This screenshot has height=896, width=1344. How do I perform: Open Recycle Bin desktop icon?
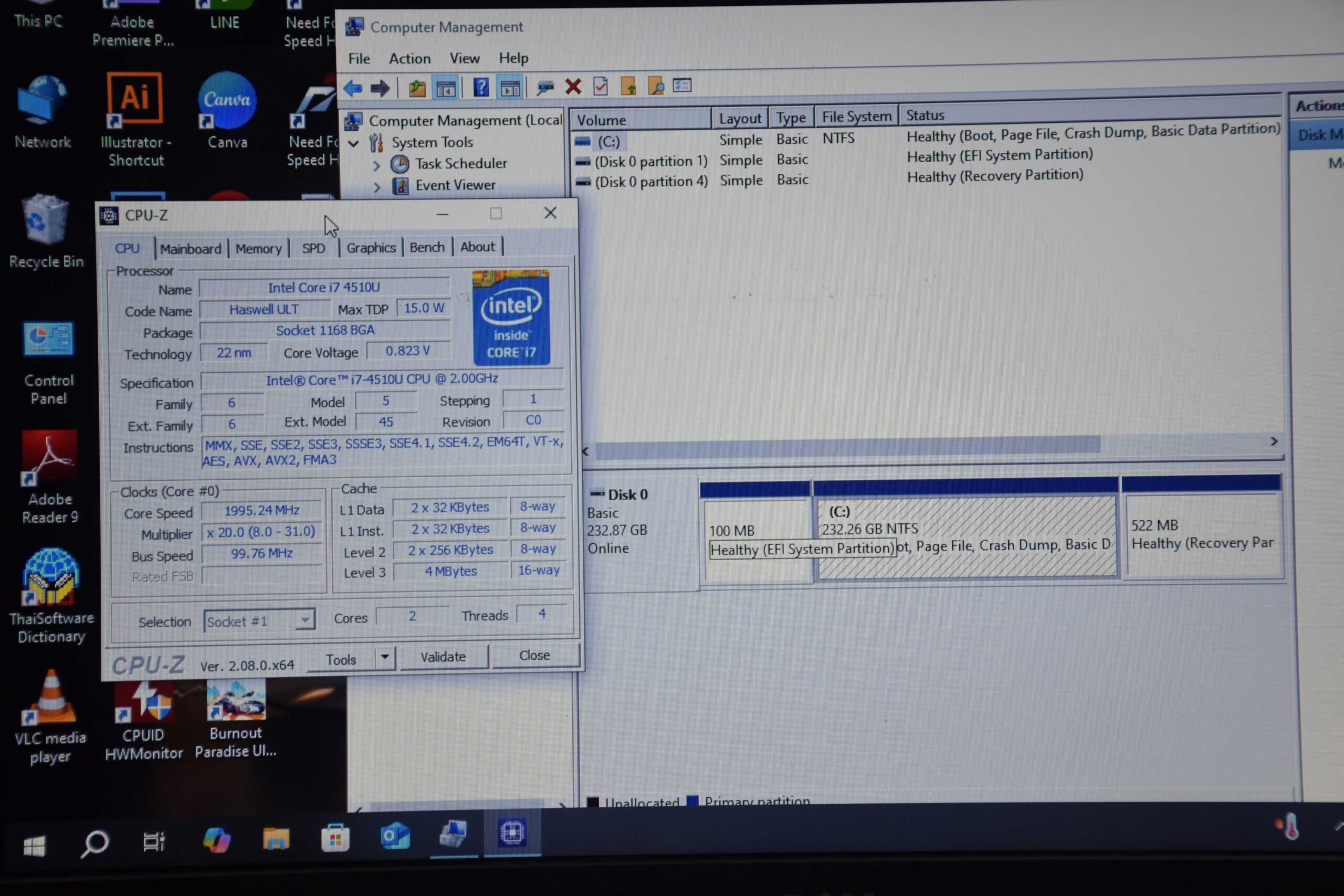tap(46, 231)
